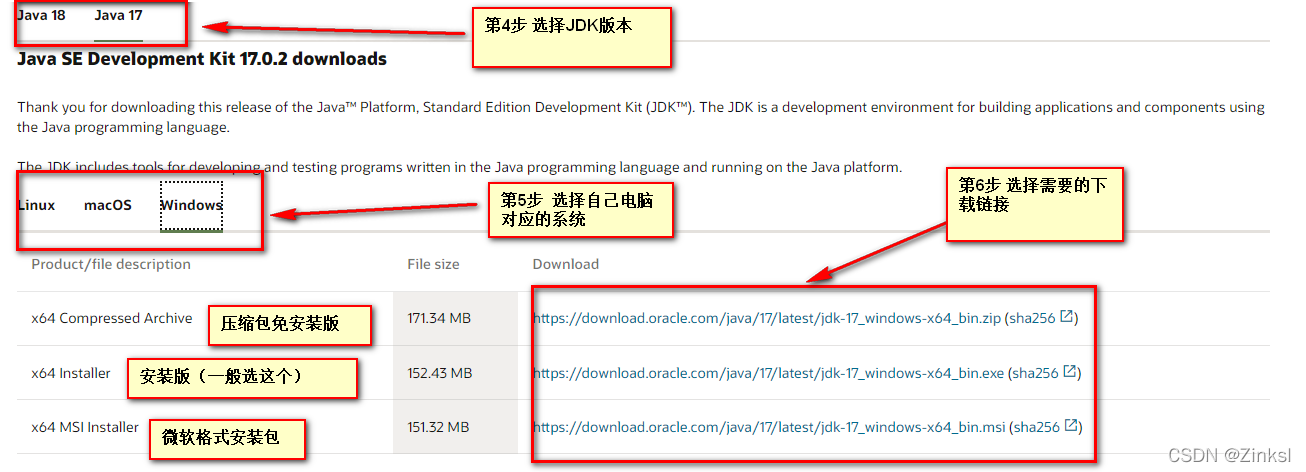Screen dimensions: 1306x472
Task: Download jdk-17_windows-x64_bin.msi link
Action: pos(769,427)
